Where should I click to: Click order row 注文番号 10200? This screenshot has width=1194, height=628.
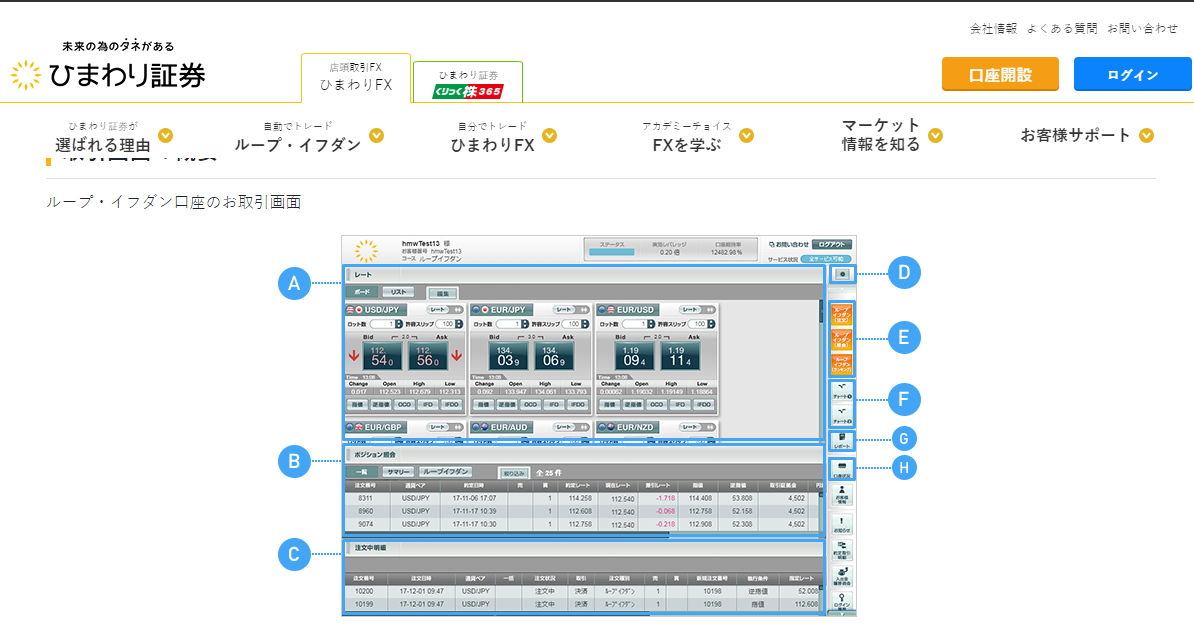pyautogui.click(x=583, y=591)
